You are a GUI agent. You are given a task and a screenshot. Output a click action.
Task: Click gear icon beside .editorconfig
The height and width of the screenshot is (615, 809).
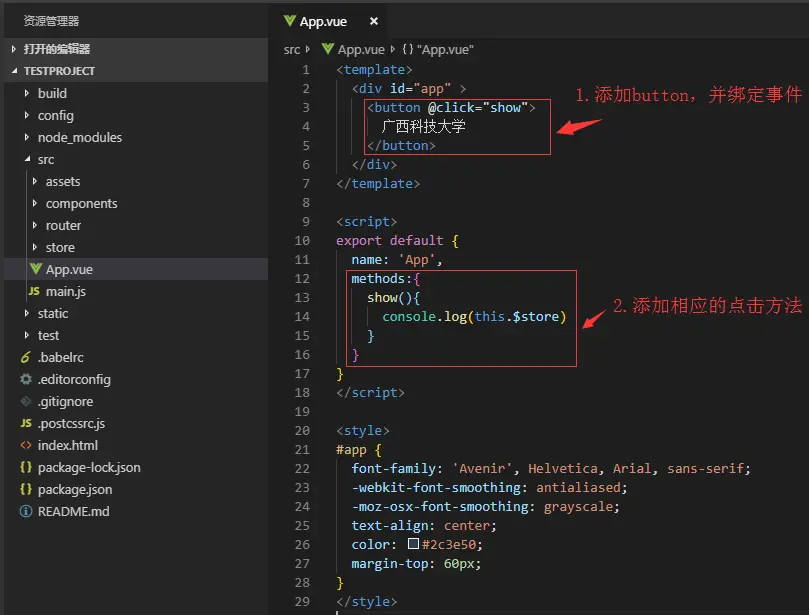(26, 379)
